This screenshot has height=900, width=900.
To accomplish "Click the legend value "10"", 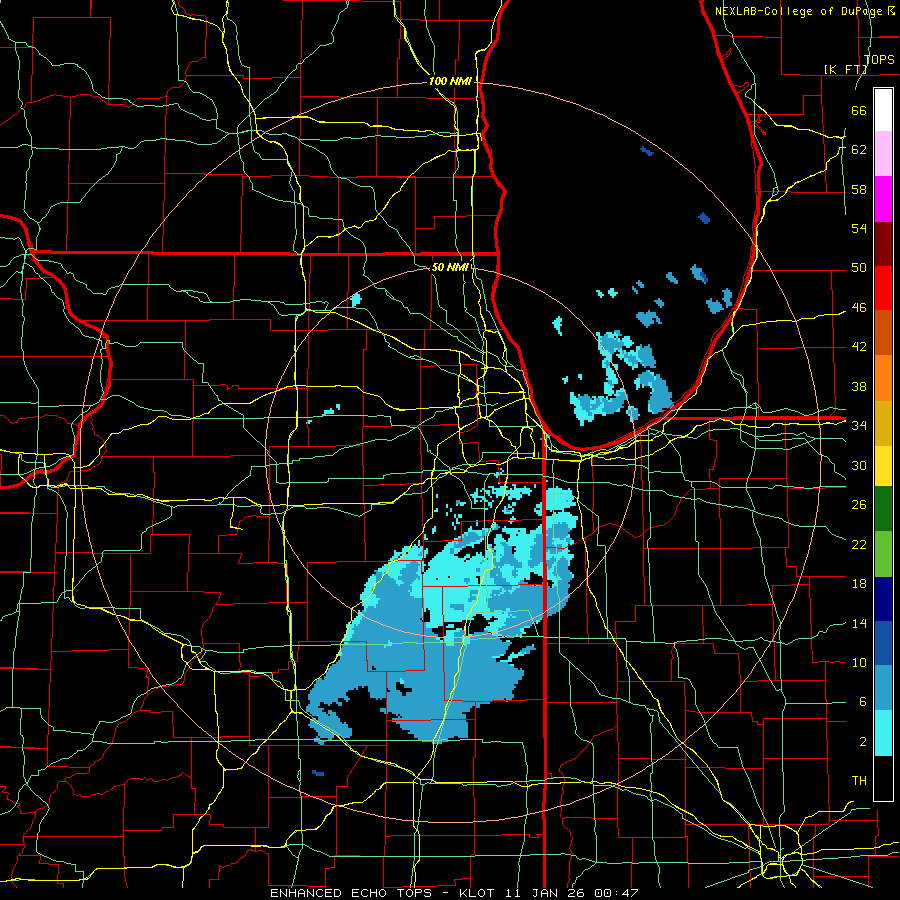I will coord(859,662).
